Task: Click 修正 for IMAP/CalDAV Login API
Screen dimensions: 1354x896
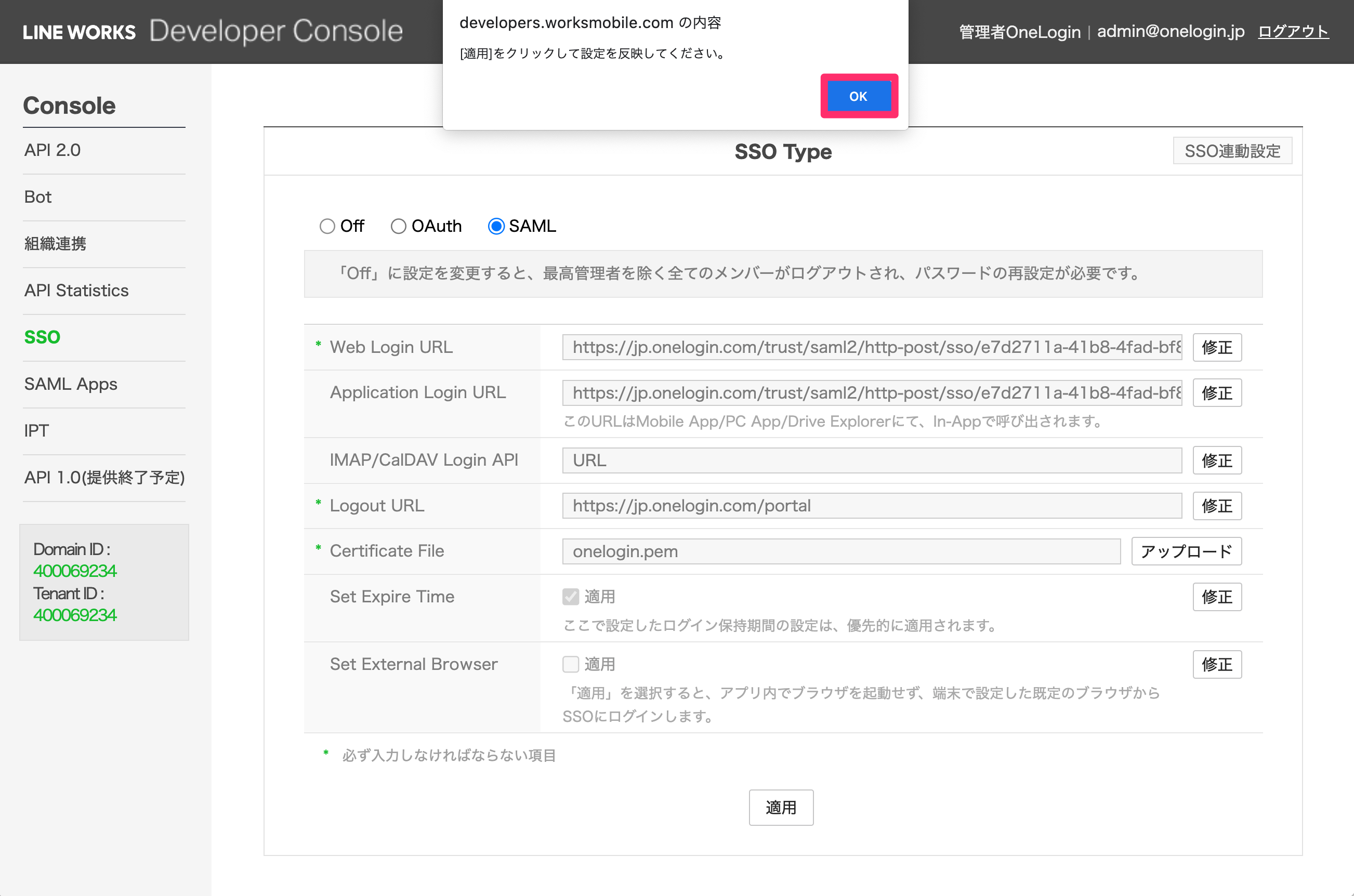Action: click(x=1217, y=460)
